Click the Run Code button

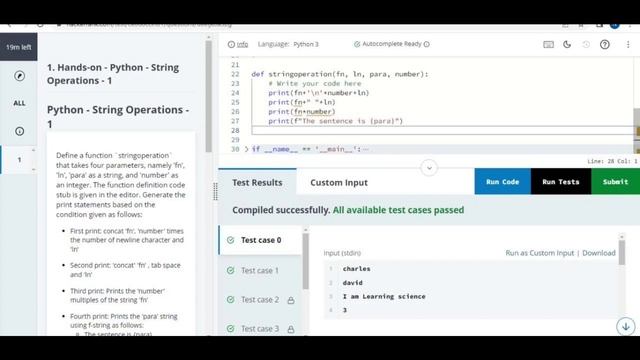point(502,182)
